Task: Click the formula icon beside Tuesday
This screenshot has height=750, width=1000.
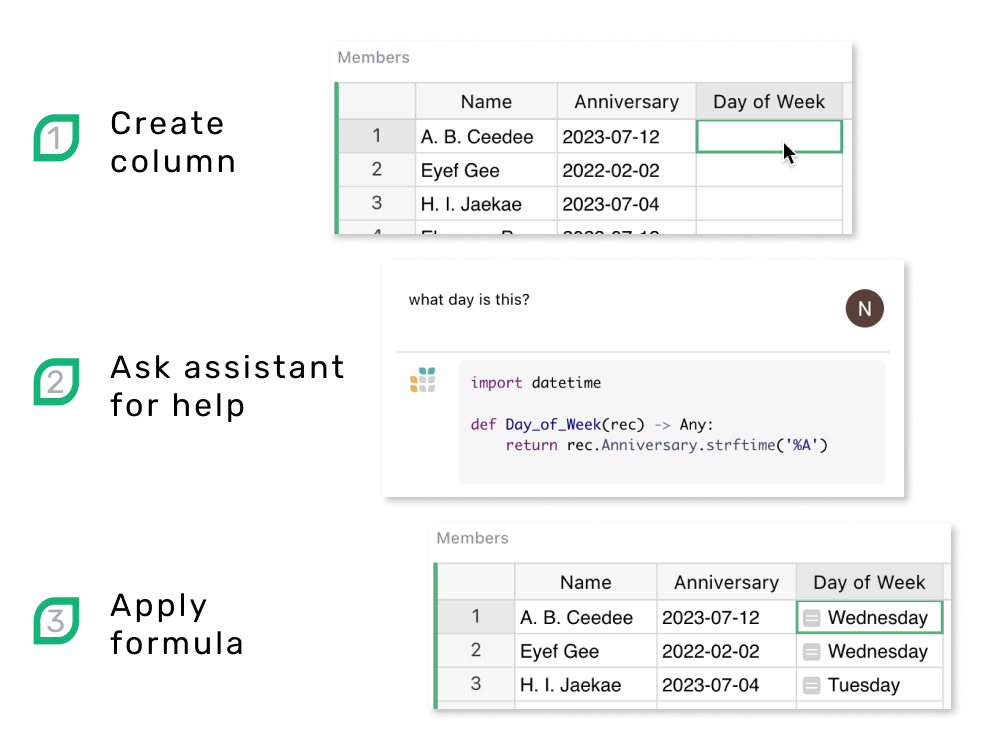Action: (812, 686)
